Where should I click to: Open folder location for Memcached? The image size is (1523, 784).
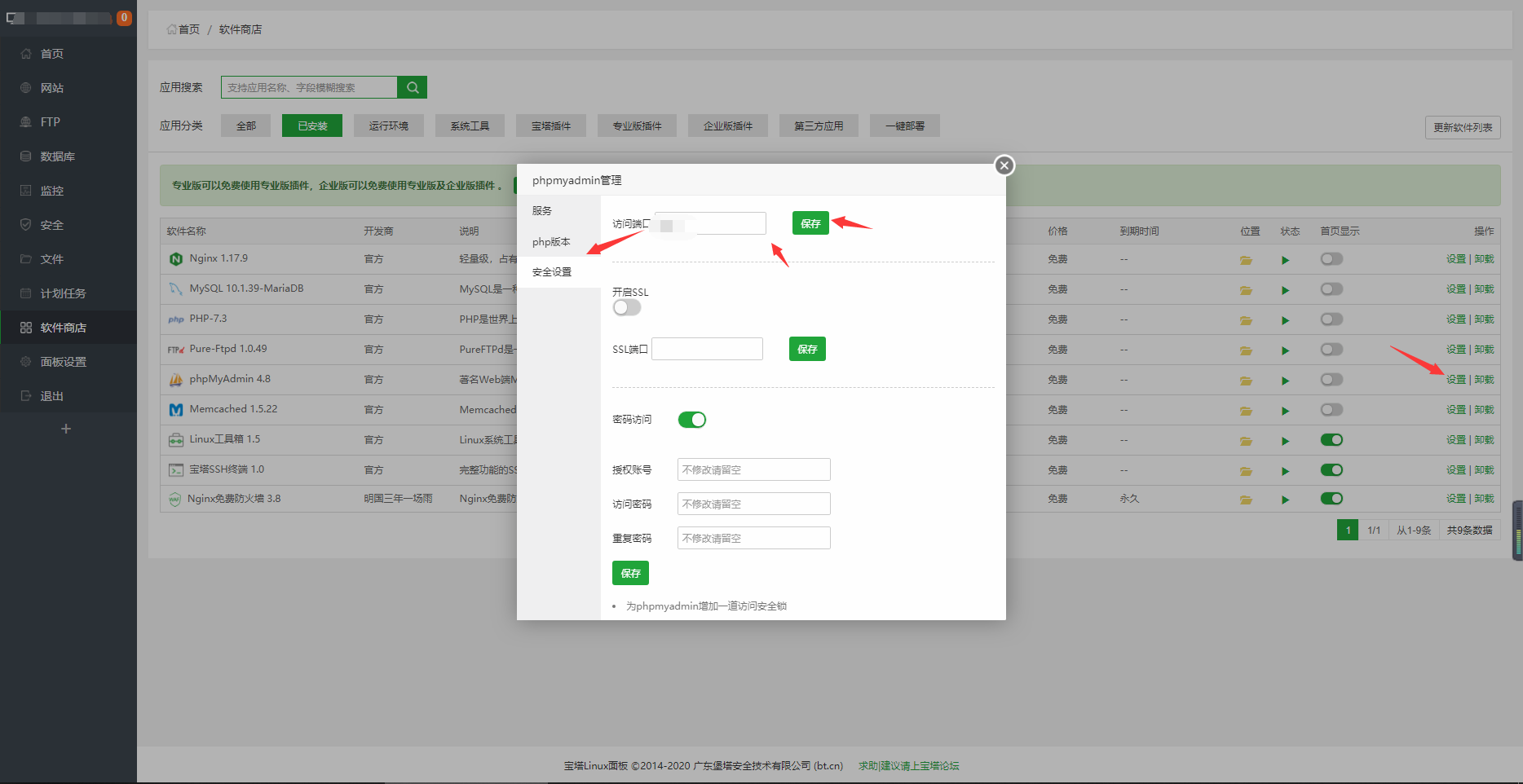tap(1246, 411)
